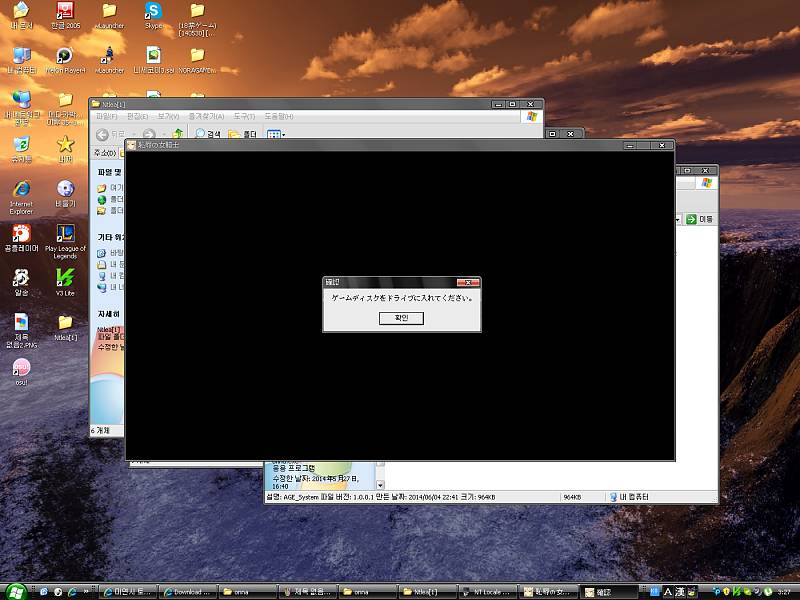Image resolution: width=800 pixels, height=600 pixels.
Task: Click the 검색 search toolbar button
Action: pyautogui.click(x=208, y=134)
